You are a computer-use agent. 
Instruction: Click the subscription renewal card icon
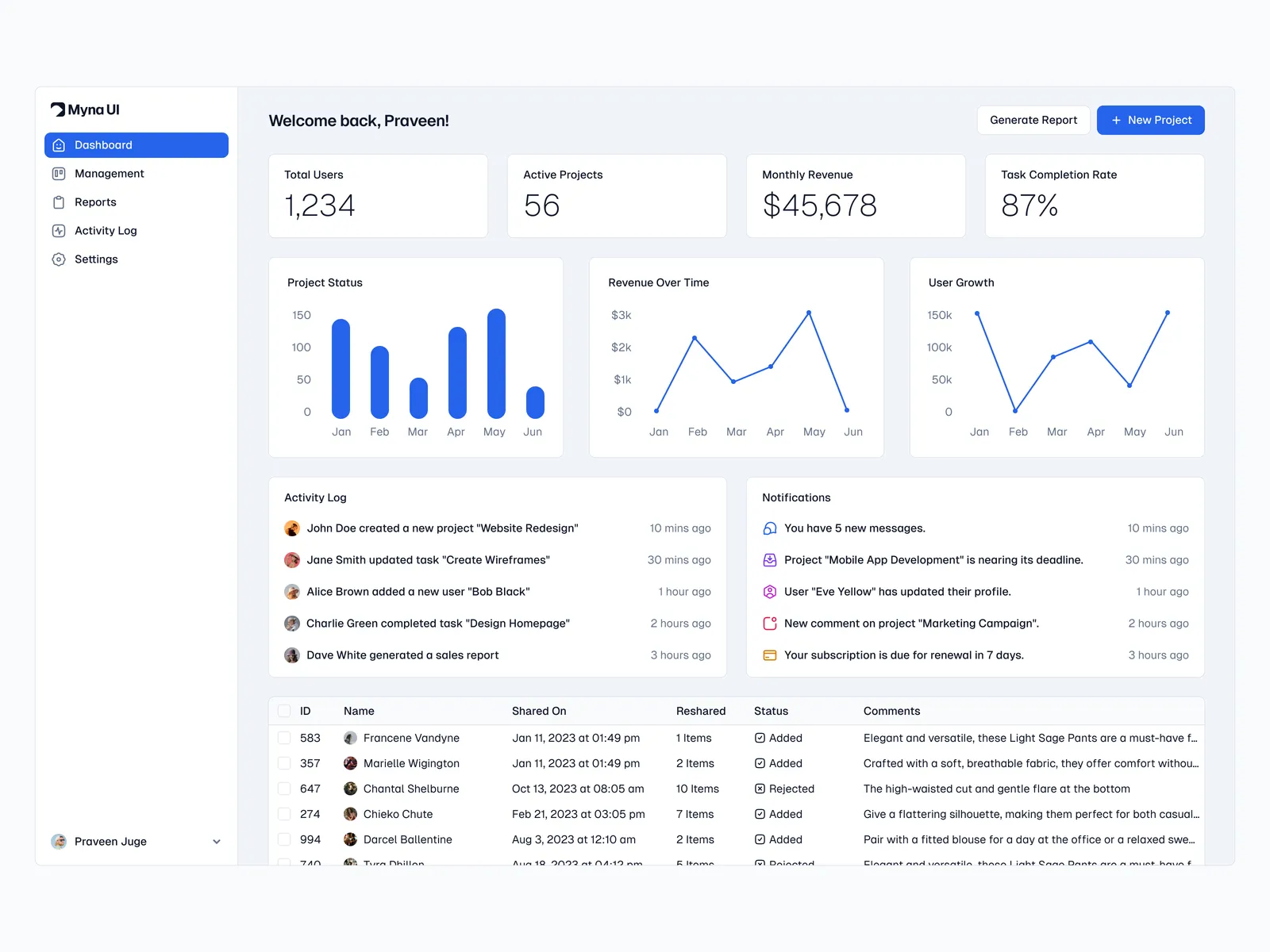(769, 655)
